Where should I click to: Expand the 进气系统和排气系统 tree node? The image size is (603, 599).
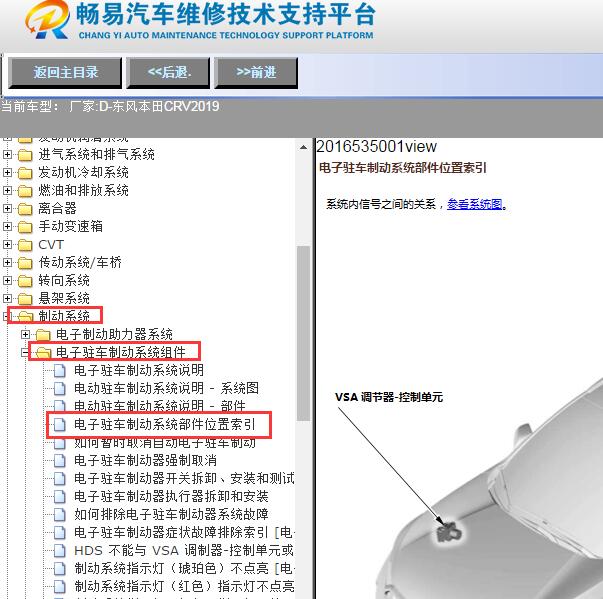7,155
